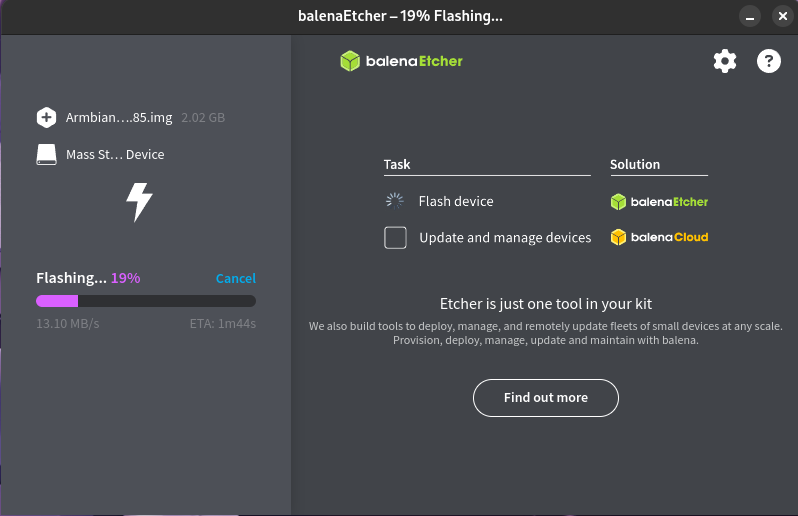Screen dimensions: 798x516
Task: Select the Armbian image file name
Action: [x=119, y=117]
